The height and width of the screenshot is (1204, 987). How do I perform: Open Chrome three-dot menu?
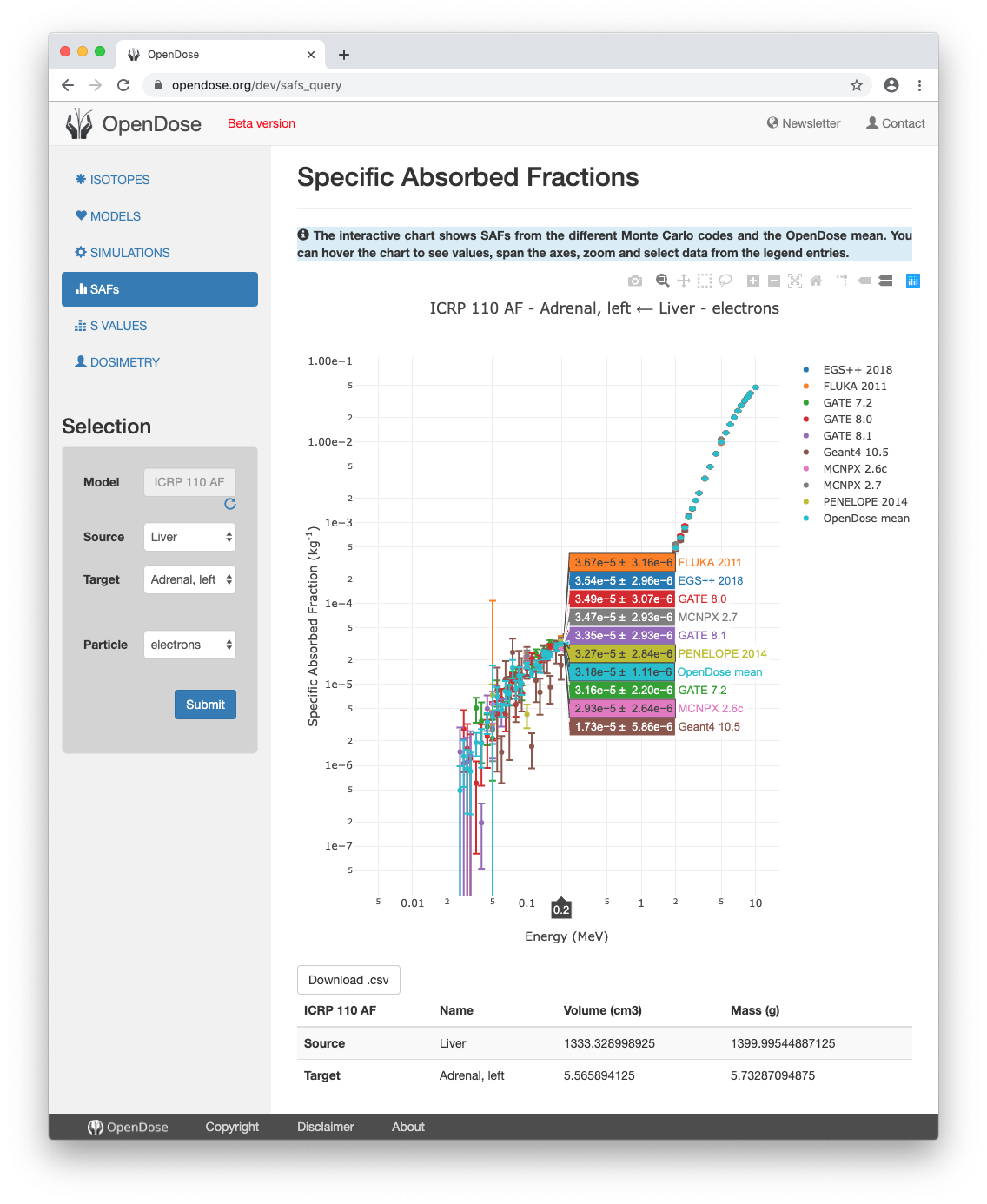(919, 85)
